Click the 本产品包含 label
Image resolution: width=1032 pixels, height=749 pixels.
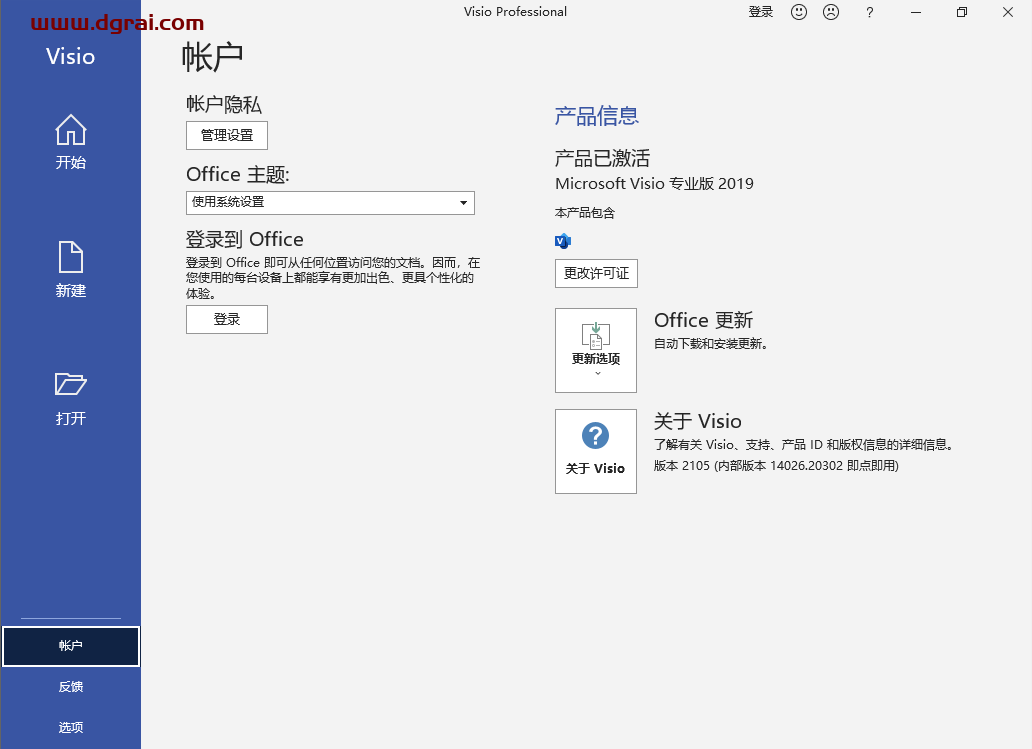coord(584,213)
